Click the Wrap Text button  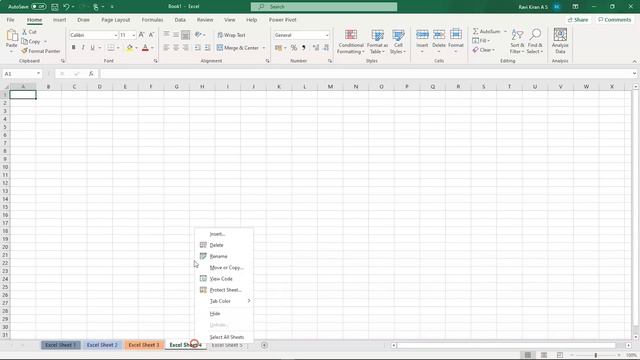[231, 35]
